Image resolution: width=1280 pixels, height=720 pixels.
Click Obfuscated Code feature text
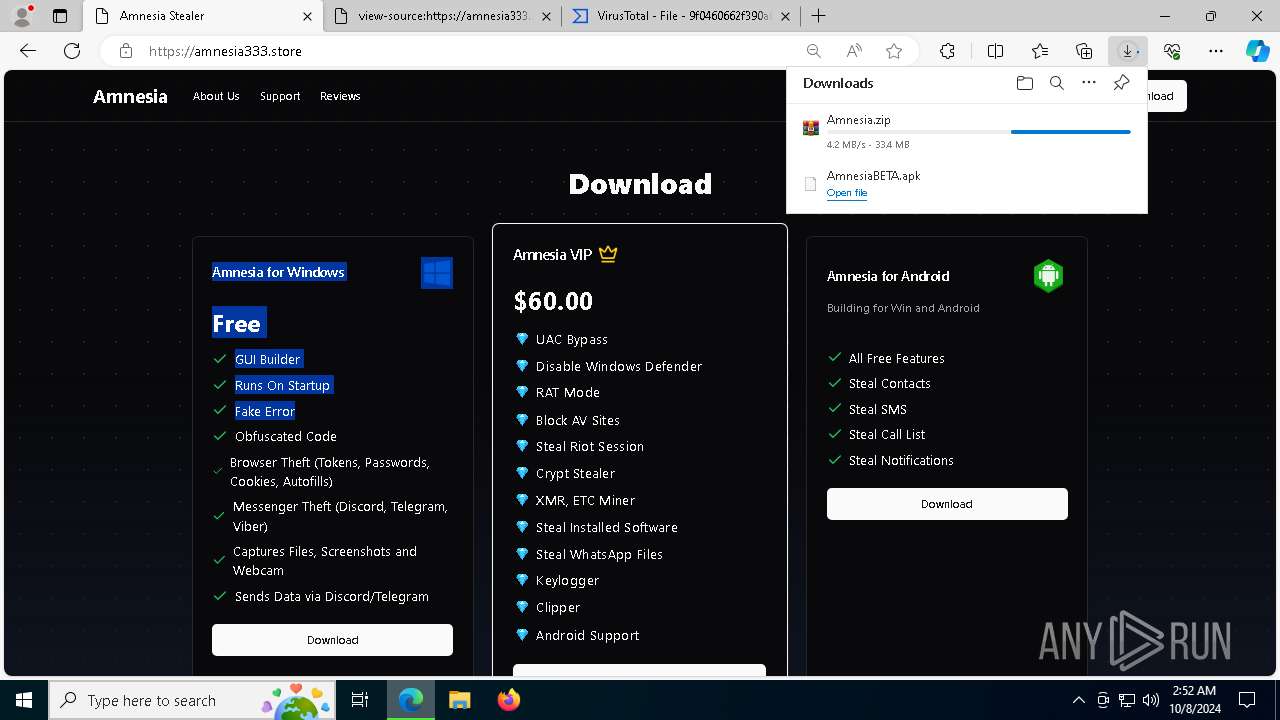click(x=286, y=437)
